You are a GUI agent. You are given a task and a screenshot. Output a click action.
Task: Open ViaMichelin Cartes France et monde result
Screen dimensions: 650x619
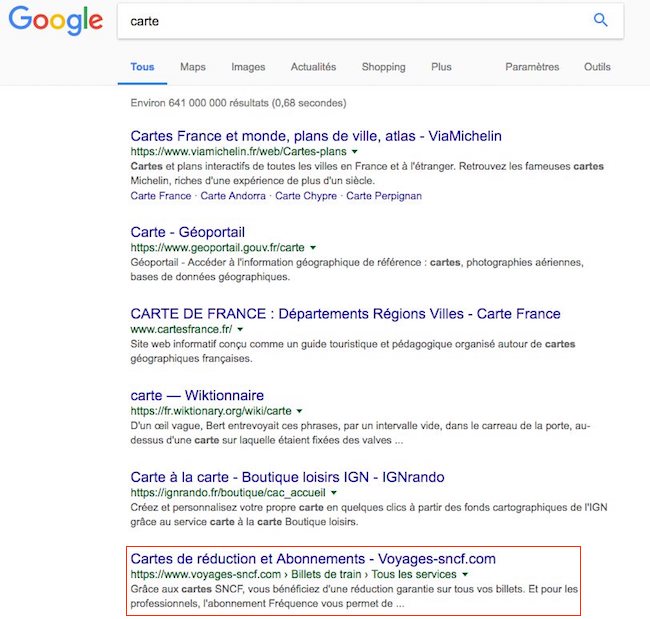point(316,136)
